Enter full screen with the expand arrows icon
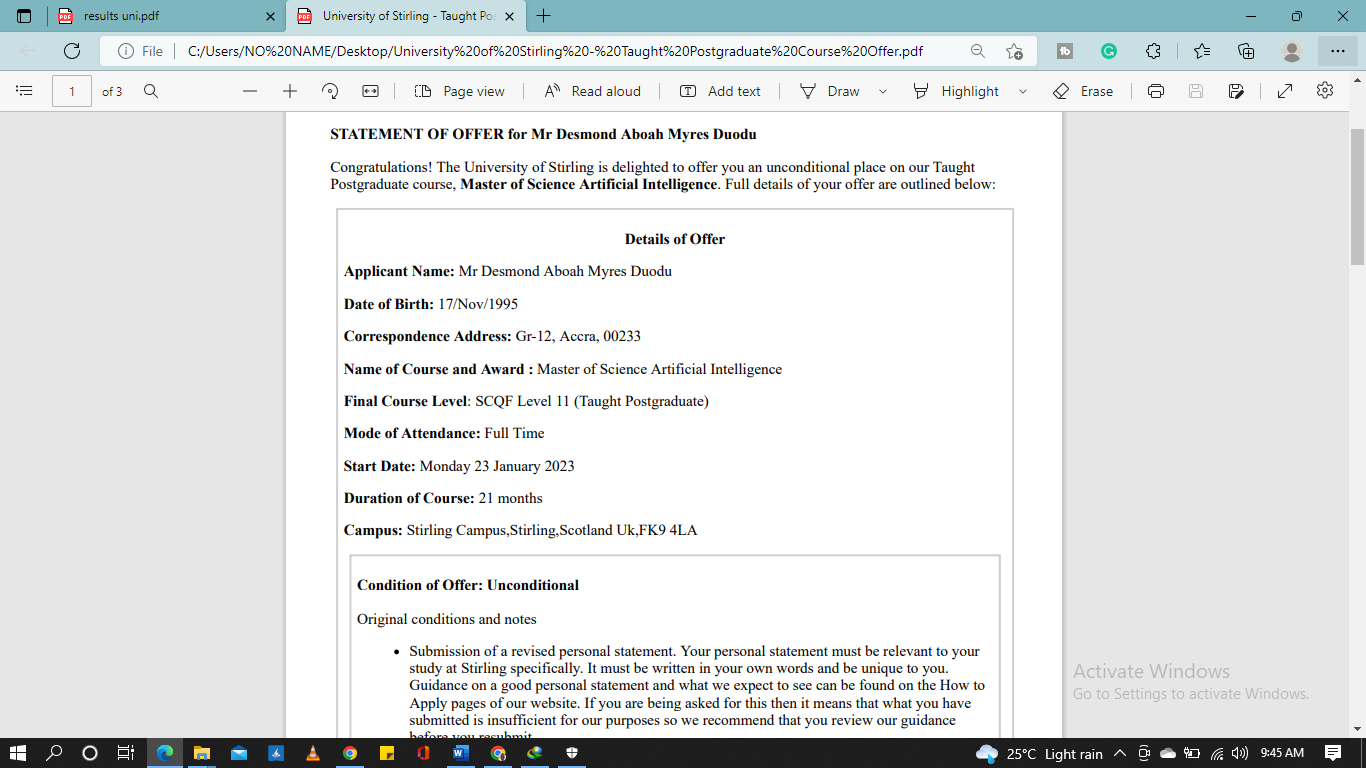 1285,91
